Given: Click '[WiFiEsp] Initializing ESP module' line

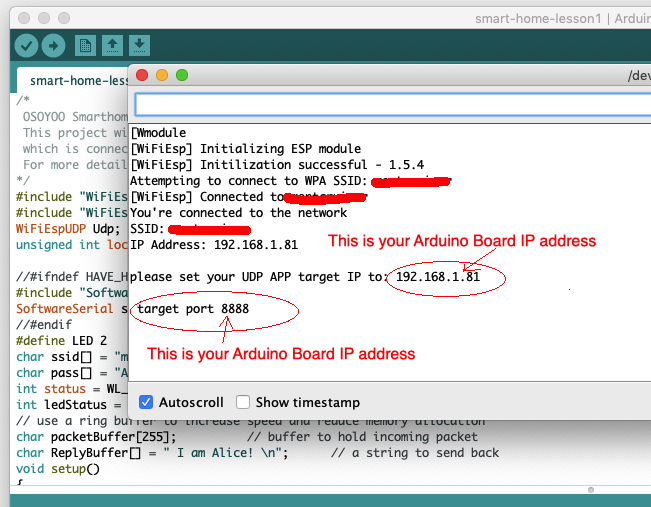Looking at the screenshot, I should click(x=246, y=149).
